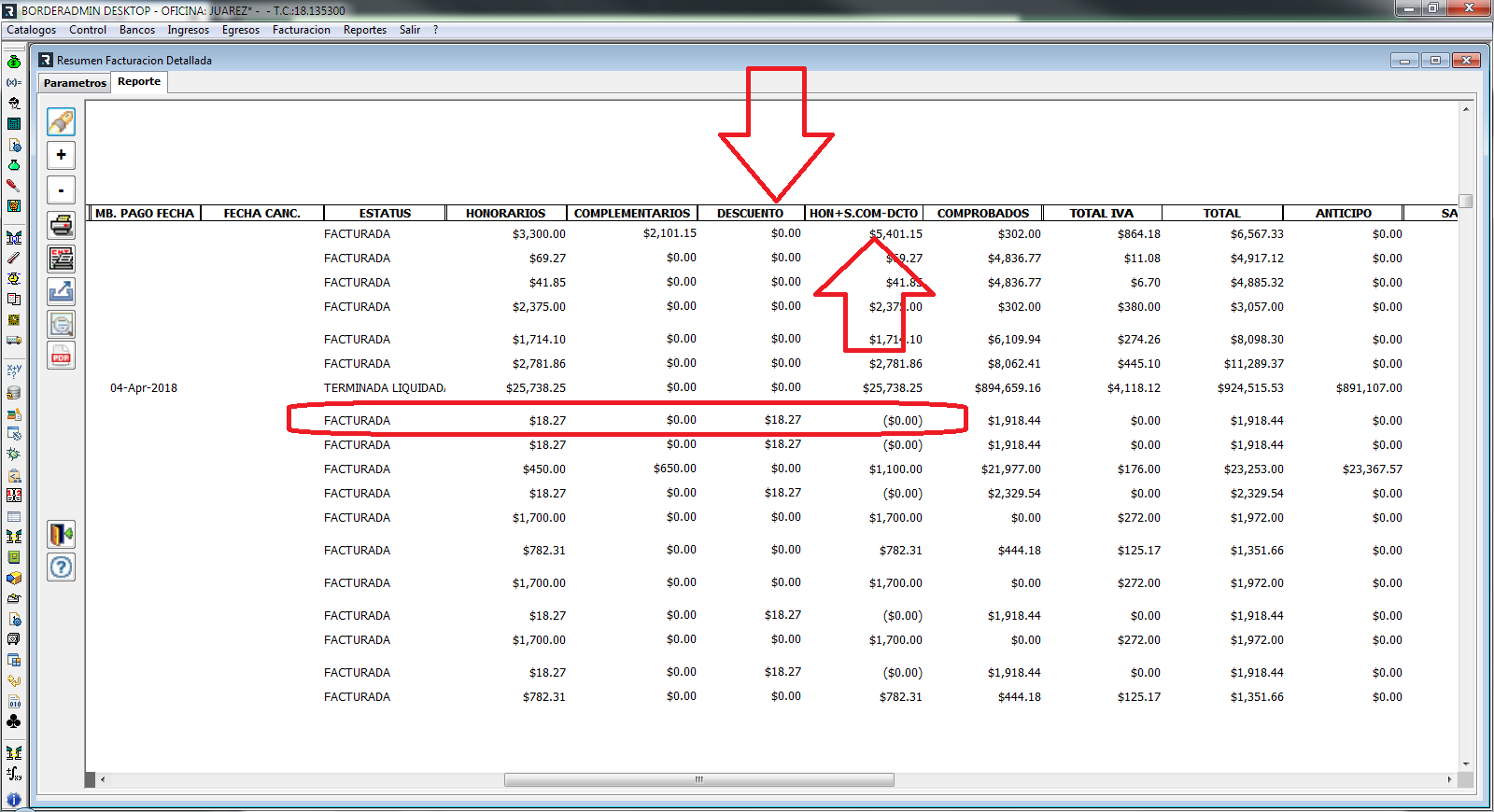
Task: Click the vertical scrollbar down arrow
Action: tap(1466, 764)
